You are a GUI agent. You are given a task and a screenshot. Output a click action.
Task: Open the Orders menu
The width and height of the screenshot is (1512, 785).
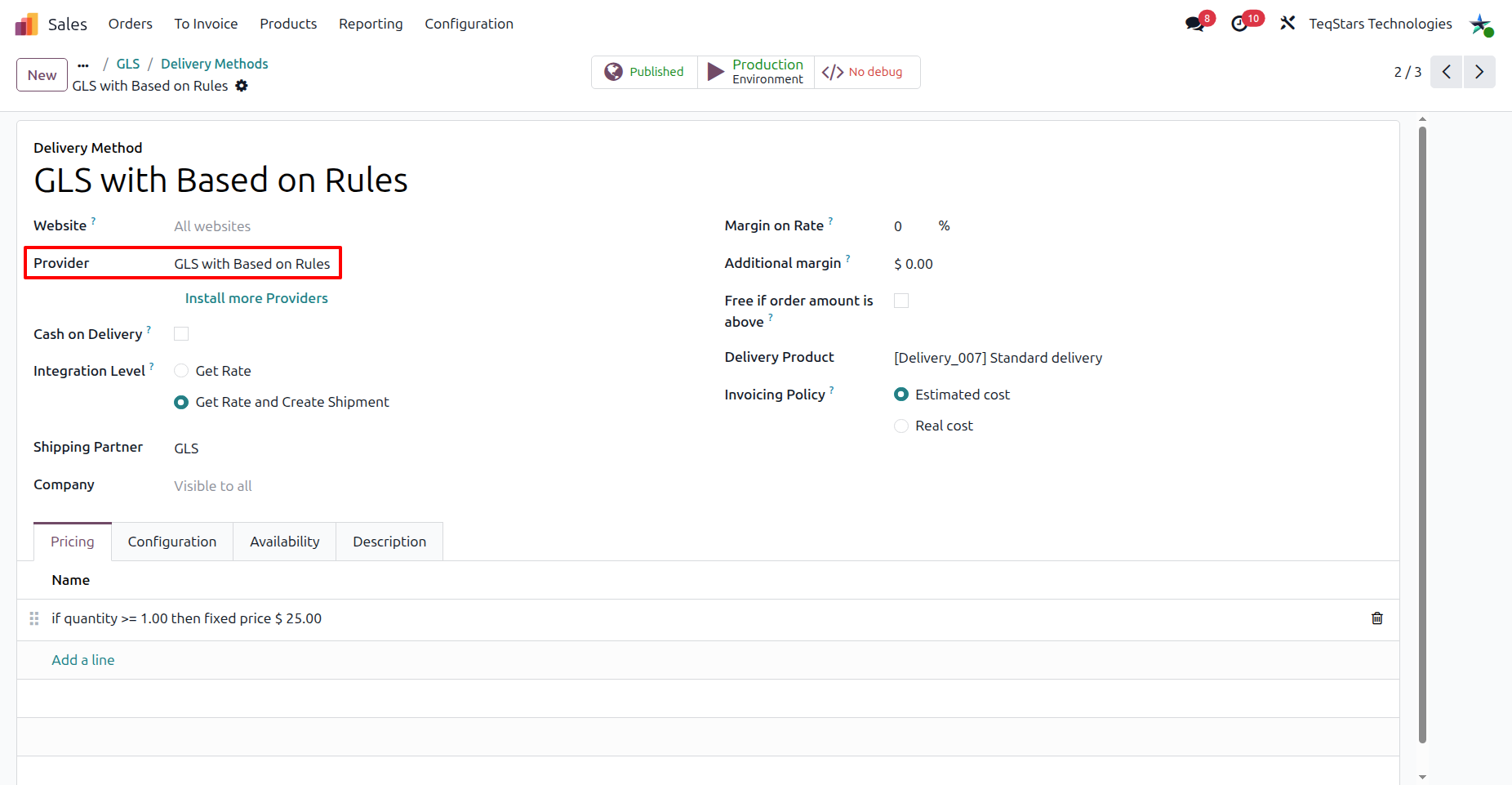click(x=130, y=24)
